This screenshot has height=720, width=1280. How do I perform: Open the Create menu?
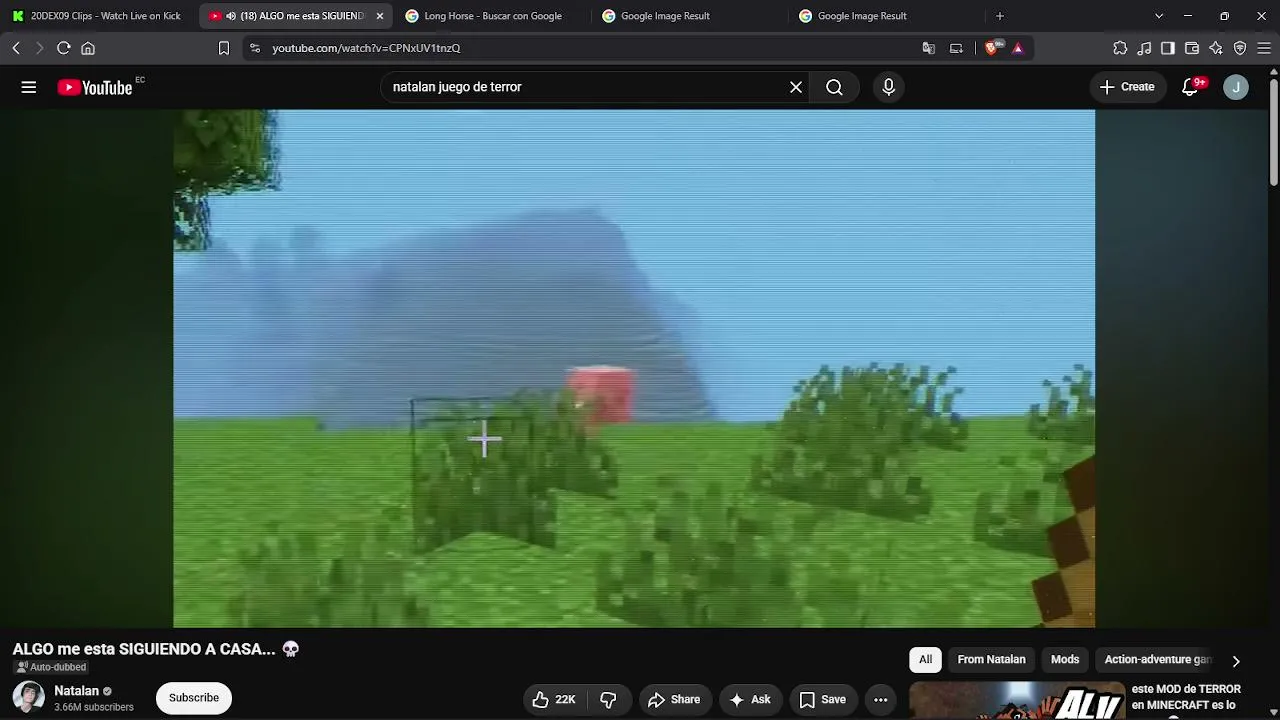(x=1127, y=87)
